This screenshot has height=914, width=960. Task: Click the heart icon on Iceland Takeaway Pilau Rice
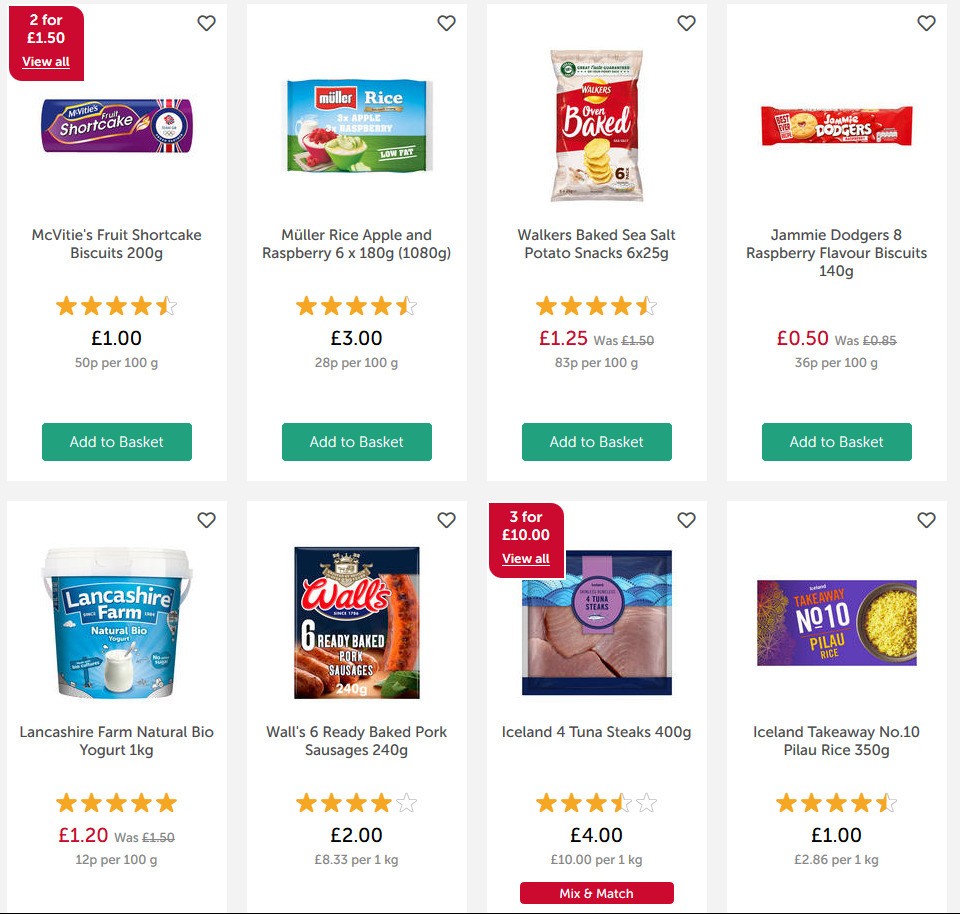tap(926, 520)
